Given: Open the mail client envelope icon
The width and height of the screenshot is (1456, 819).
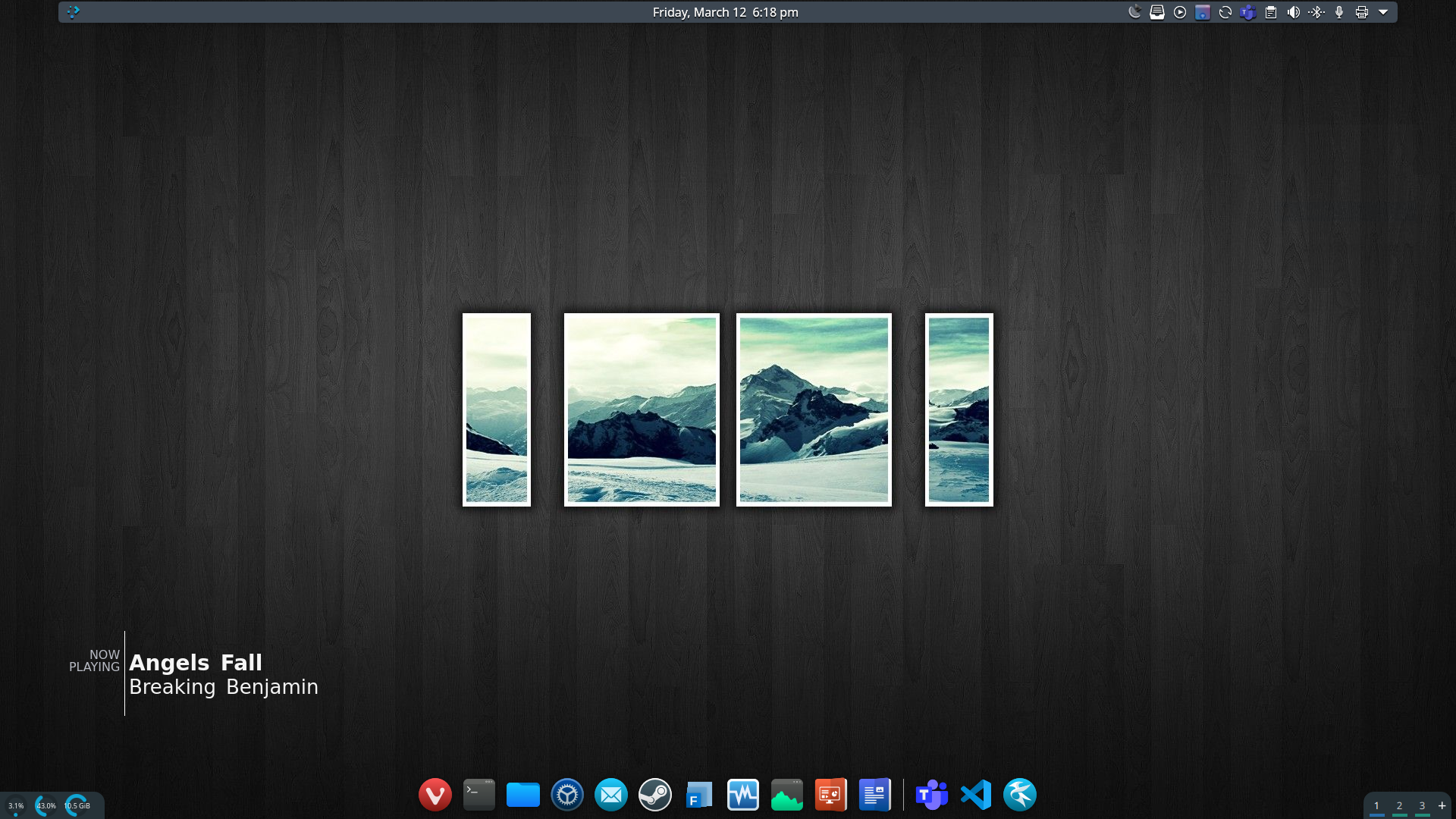Looking at the screenshot, I should tap(610, 795).
